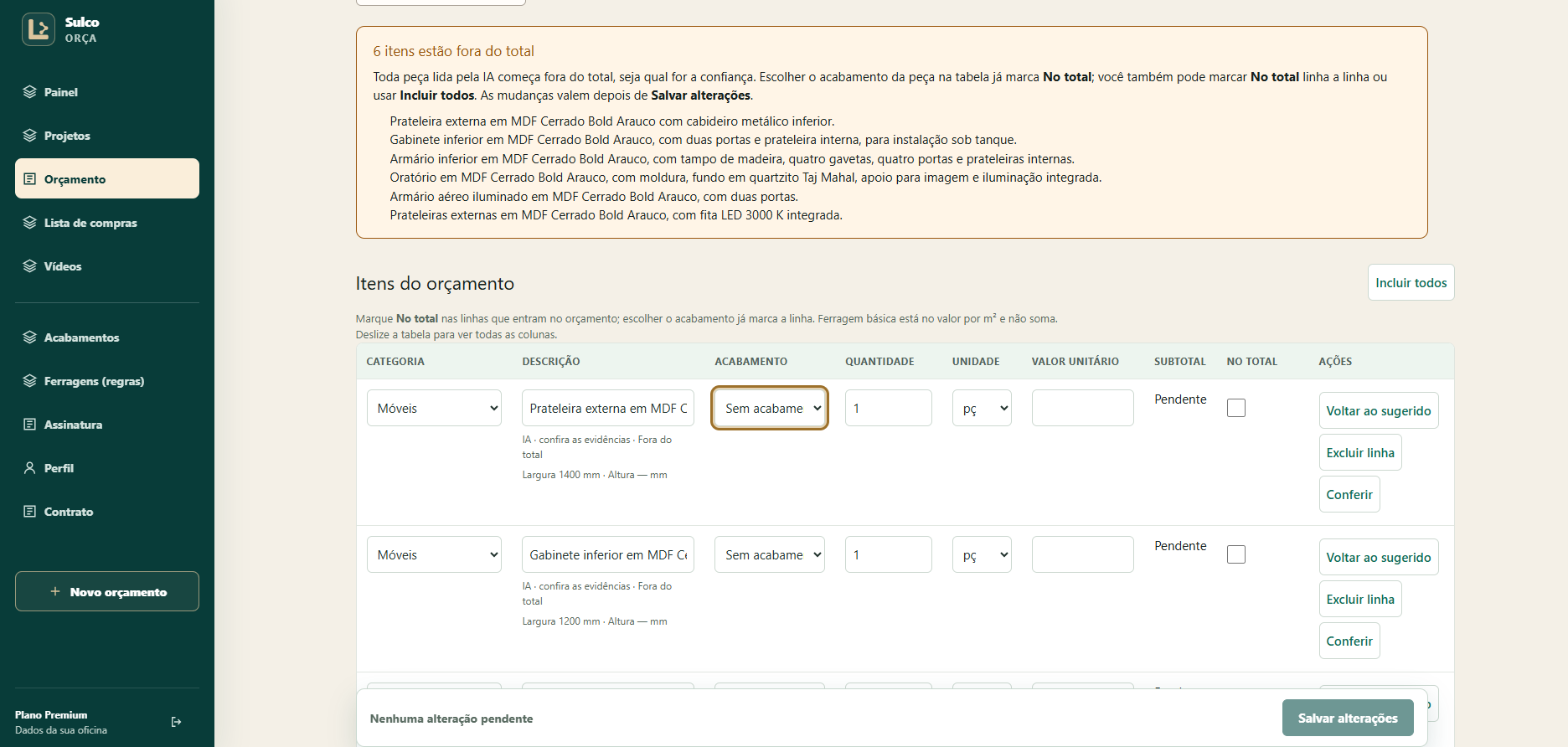Click the Ferragens (regras) icon
The height and width of the screenshot is (747, 1568).
[30, 381]
